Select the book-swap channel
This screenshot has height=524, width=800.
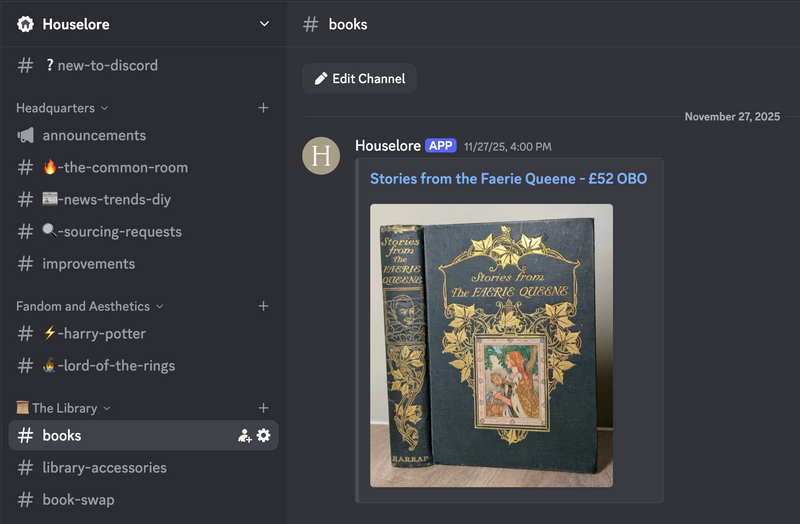click(78, 499)
